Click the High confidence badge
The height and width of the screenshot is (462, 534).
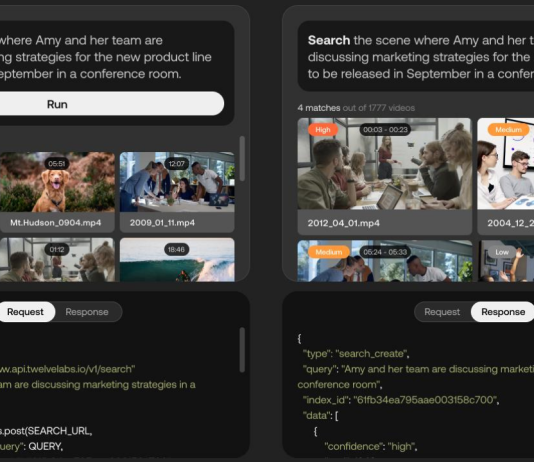323,130
